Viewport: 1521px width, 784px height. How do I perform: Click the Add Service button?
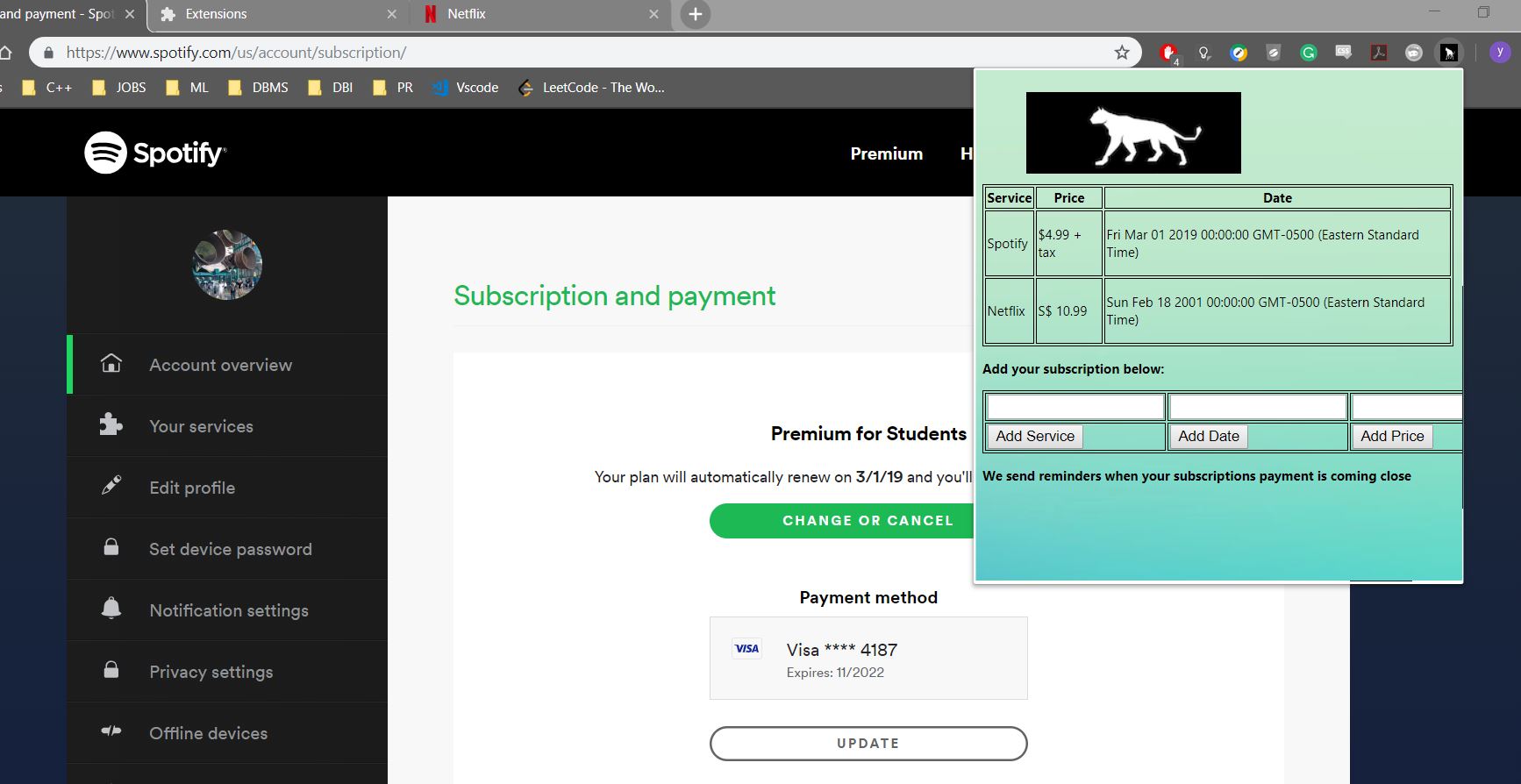(x=1035, y=436)
